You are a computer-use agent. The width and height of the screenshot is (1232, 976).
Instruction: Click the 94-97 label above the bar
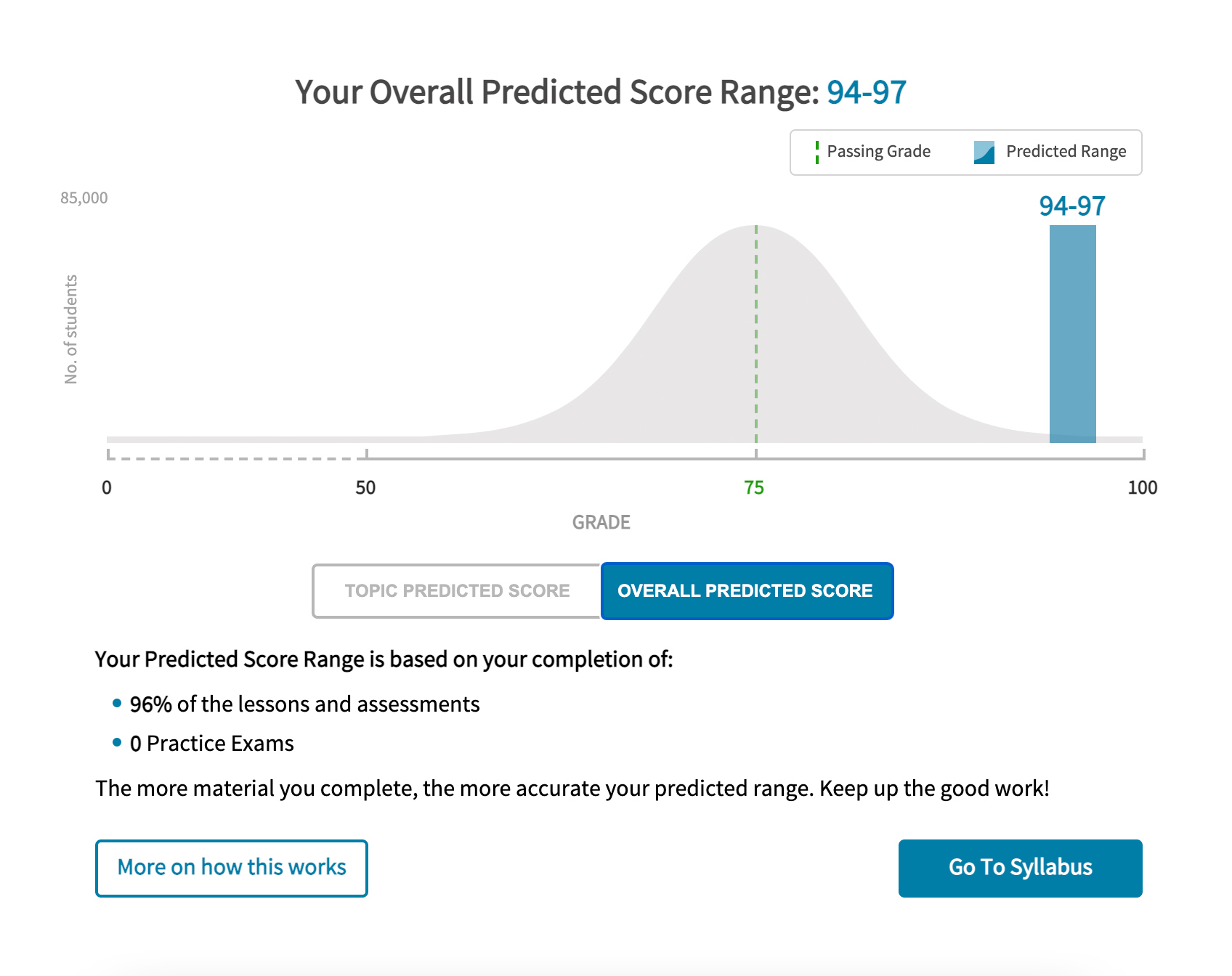[1072, 206]
